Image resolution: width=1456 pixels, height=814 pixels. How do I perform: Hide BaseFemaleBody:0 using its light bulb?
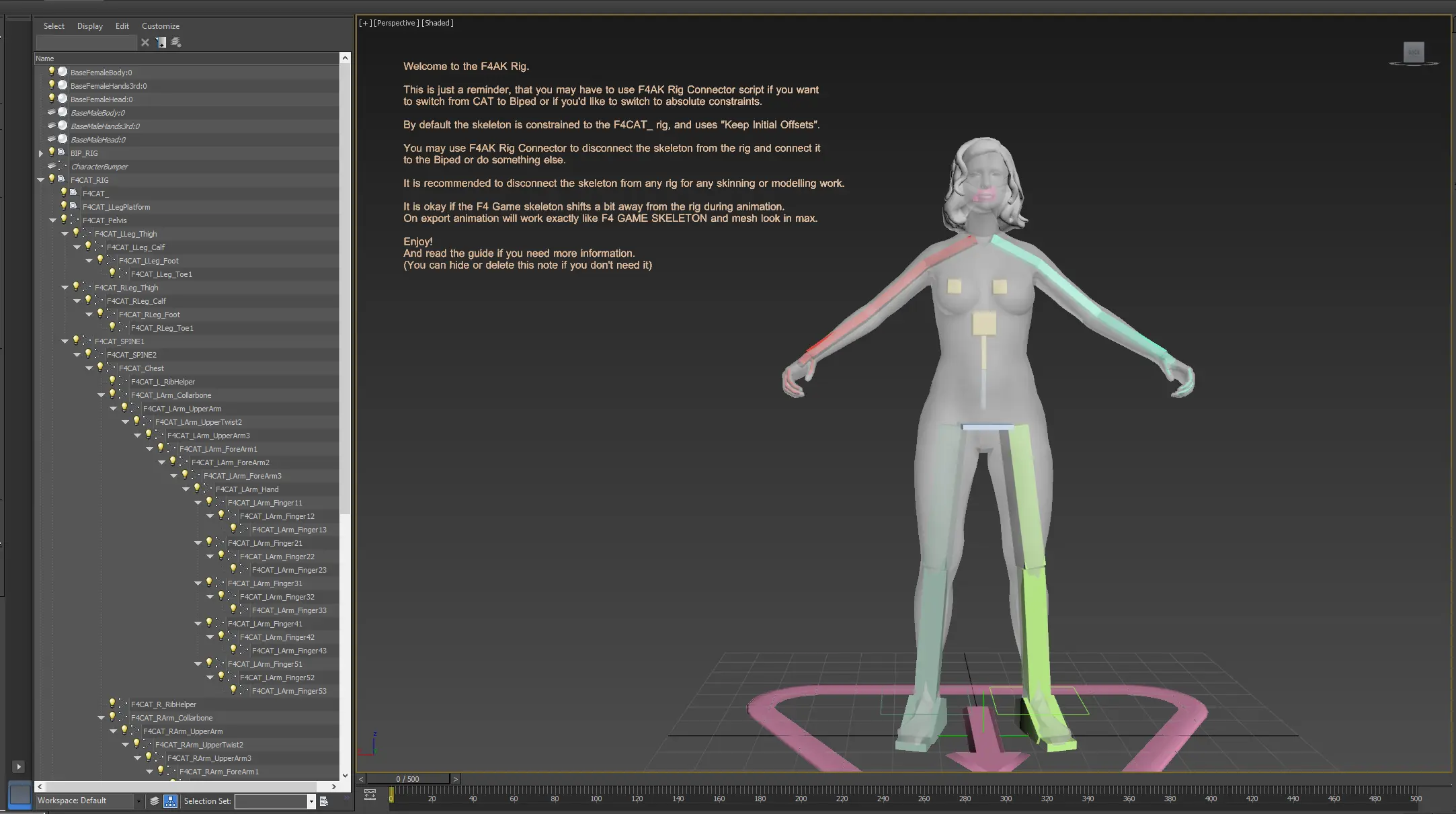coord(52,72)
